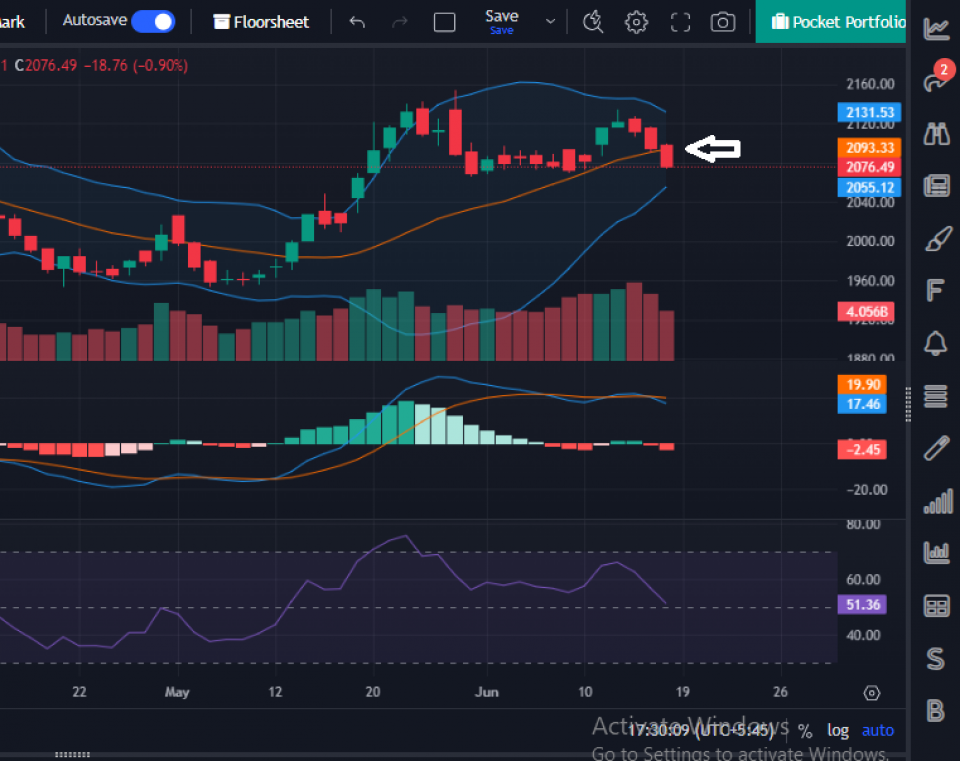Open the B sidebar icon
Screen dimensions: 960x761
(x=936, y=711)
